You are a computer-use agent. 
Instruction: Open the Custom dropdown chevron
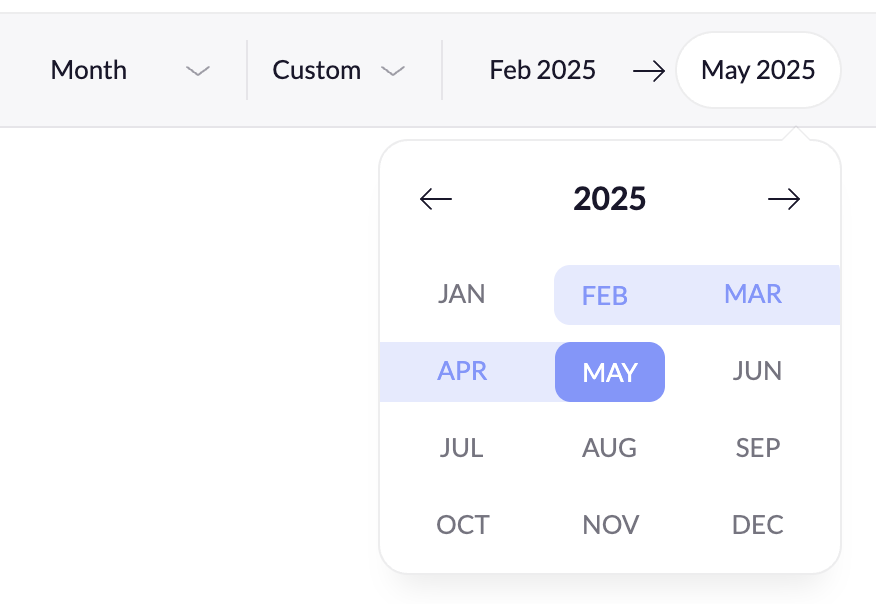pos(393,70)
